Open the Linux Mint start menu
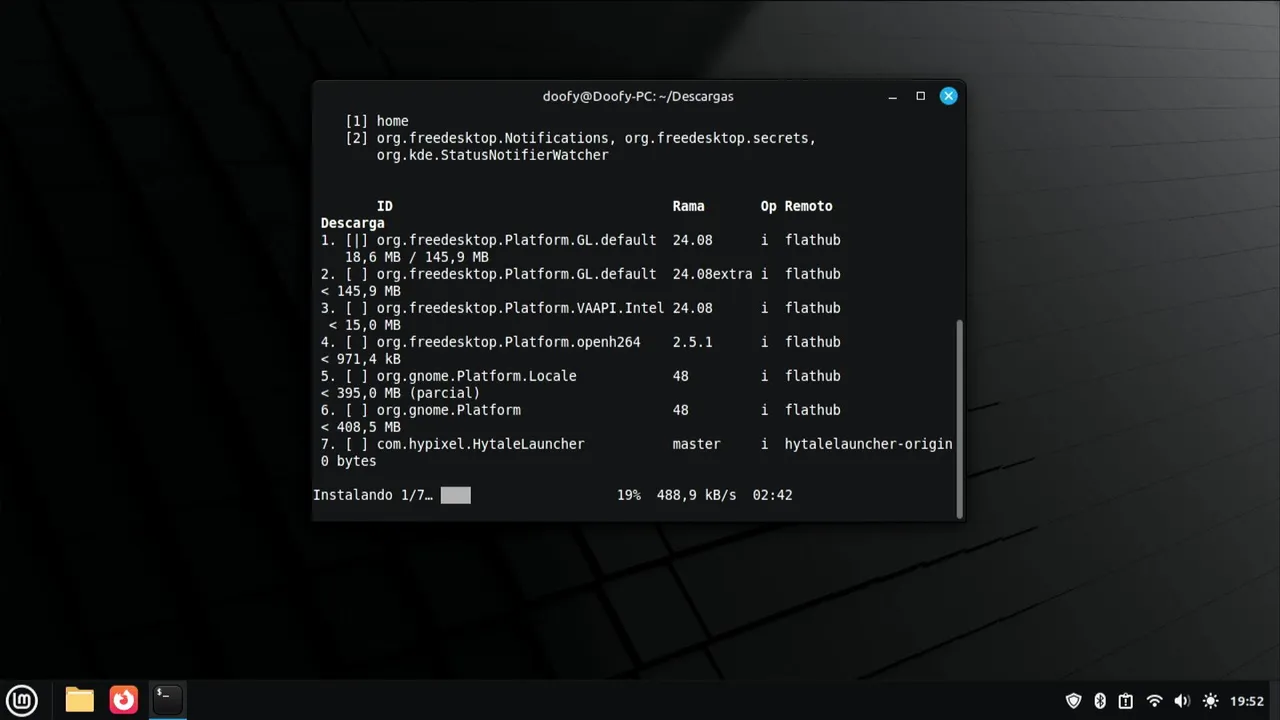Image resolution: width=1280 pixels, height=720 pixels. coord(22,700)
